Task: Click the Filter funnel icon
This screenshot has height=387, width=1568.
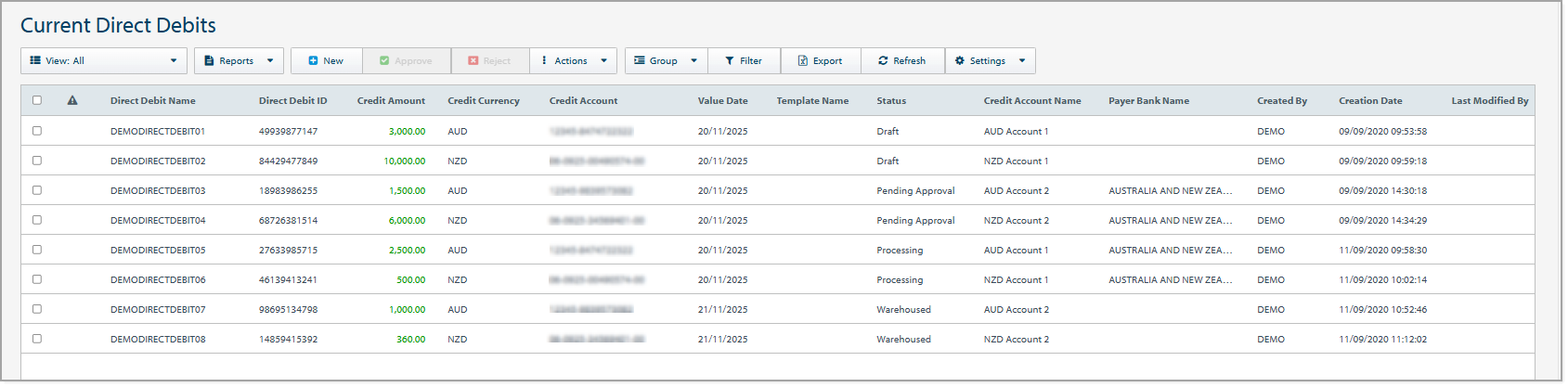Action: [x=730, y=61]
